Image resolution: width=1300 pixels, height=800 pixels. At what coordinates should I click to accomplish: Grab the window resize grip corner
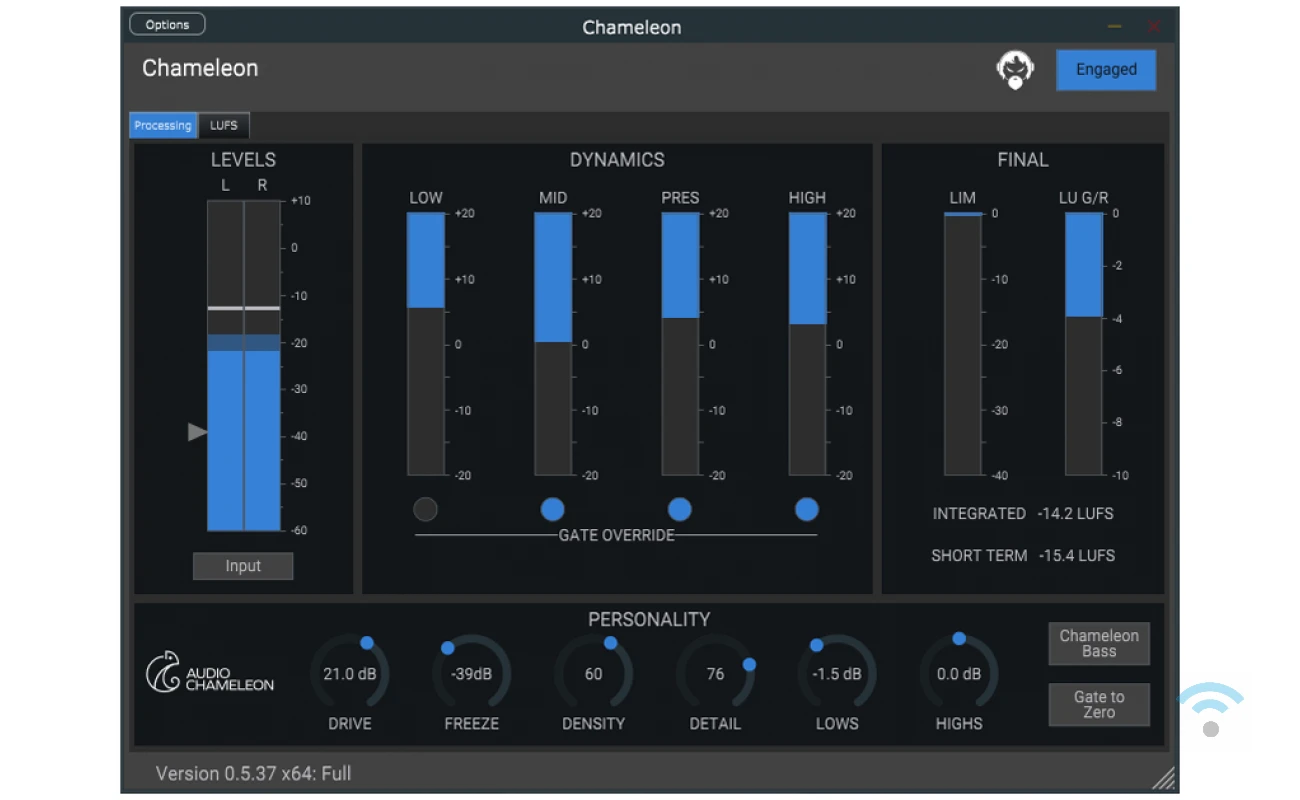click(1163, 778)
